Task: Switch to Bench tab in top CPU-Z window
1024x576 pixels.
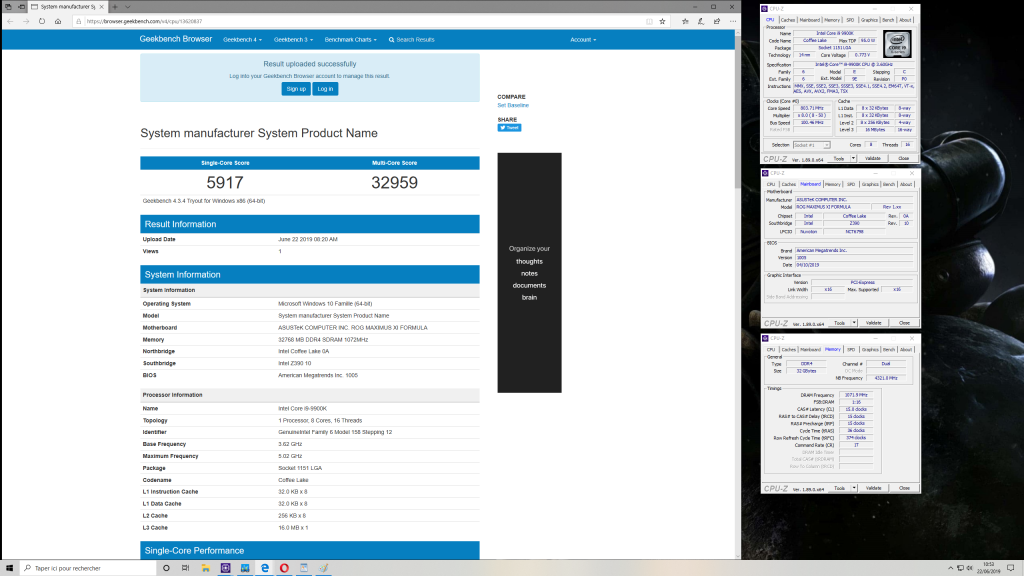Action: pyautogui.click(x=888, y=20)
